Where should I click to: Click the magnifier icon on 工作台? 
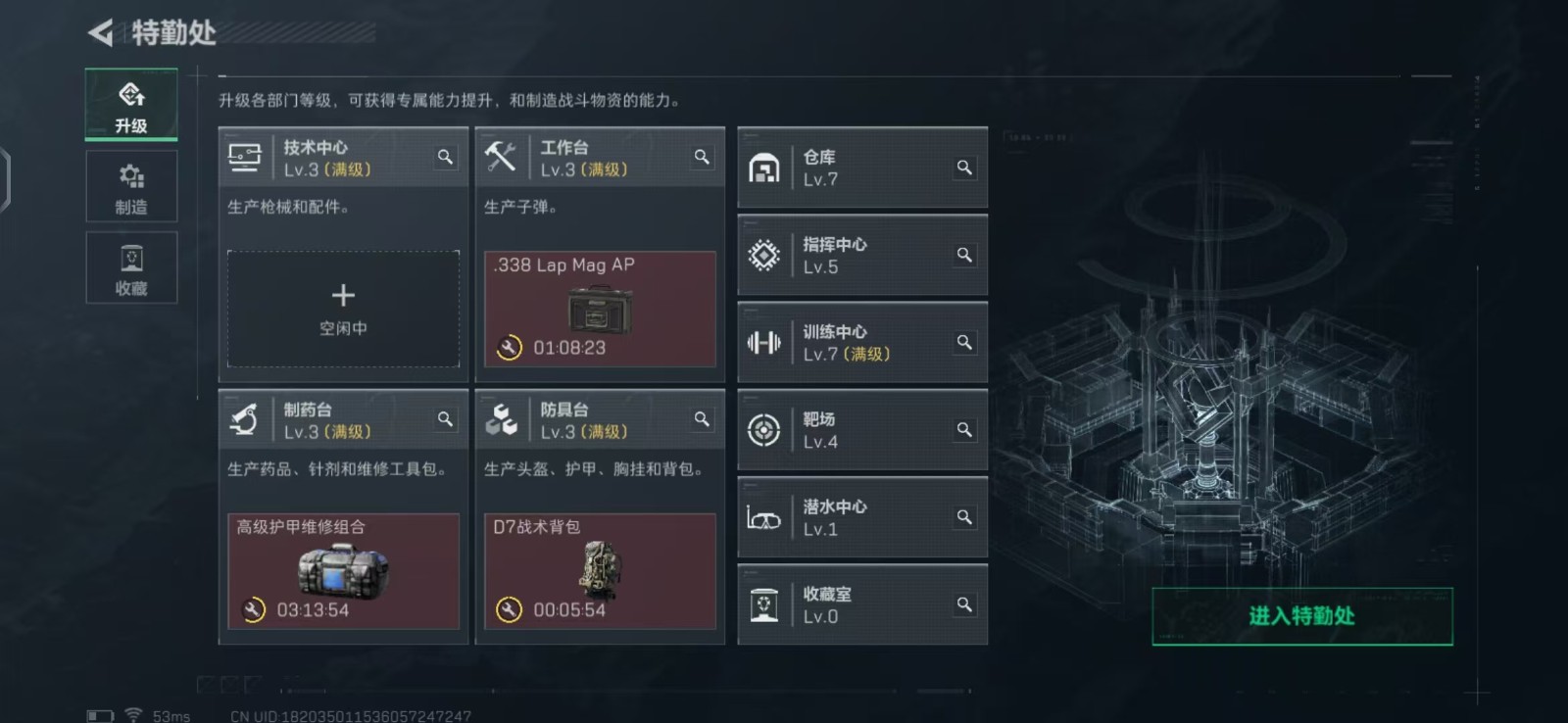click(x=702, y=157)
